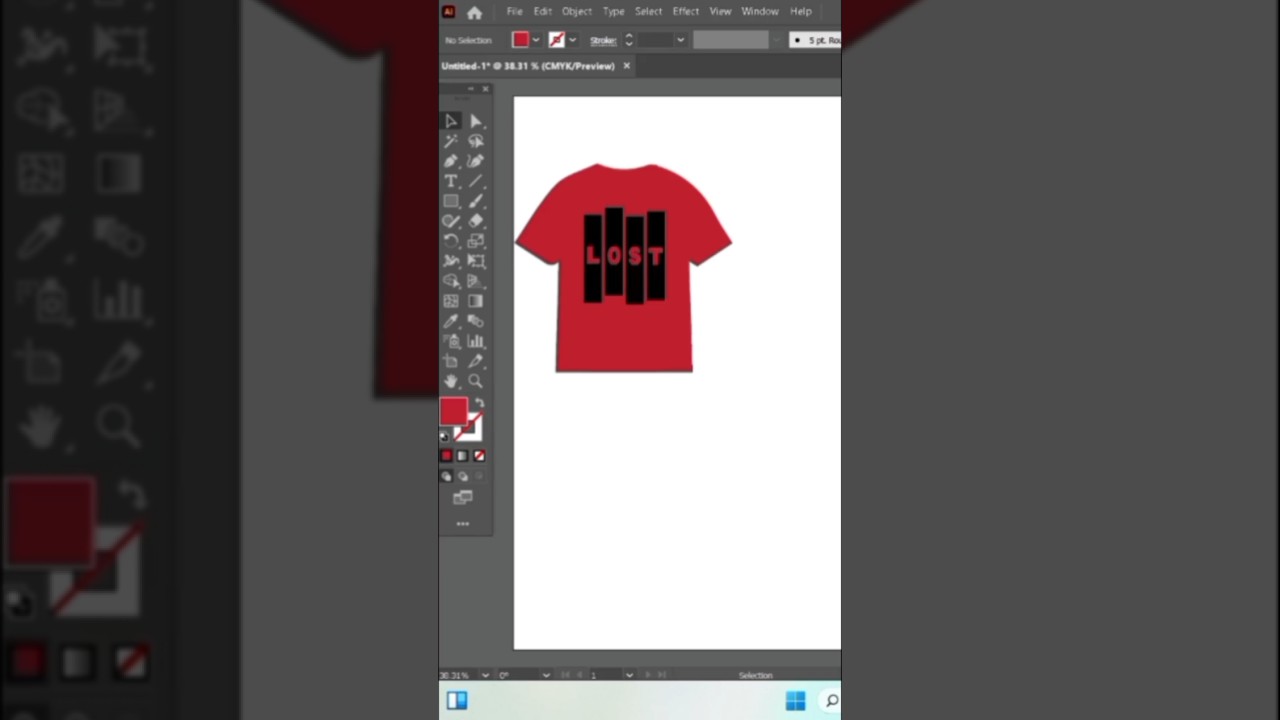This screenshot has height=720, width=1280.
Task: Select the Shaper pencil tool
Action: point(451,221)
